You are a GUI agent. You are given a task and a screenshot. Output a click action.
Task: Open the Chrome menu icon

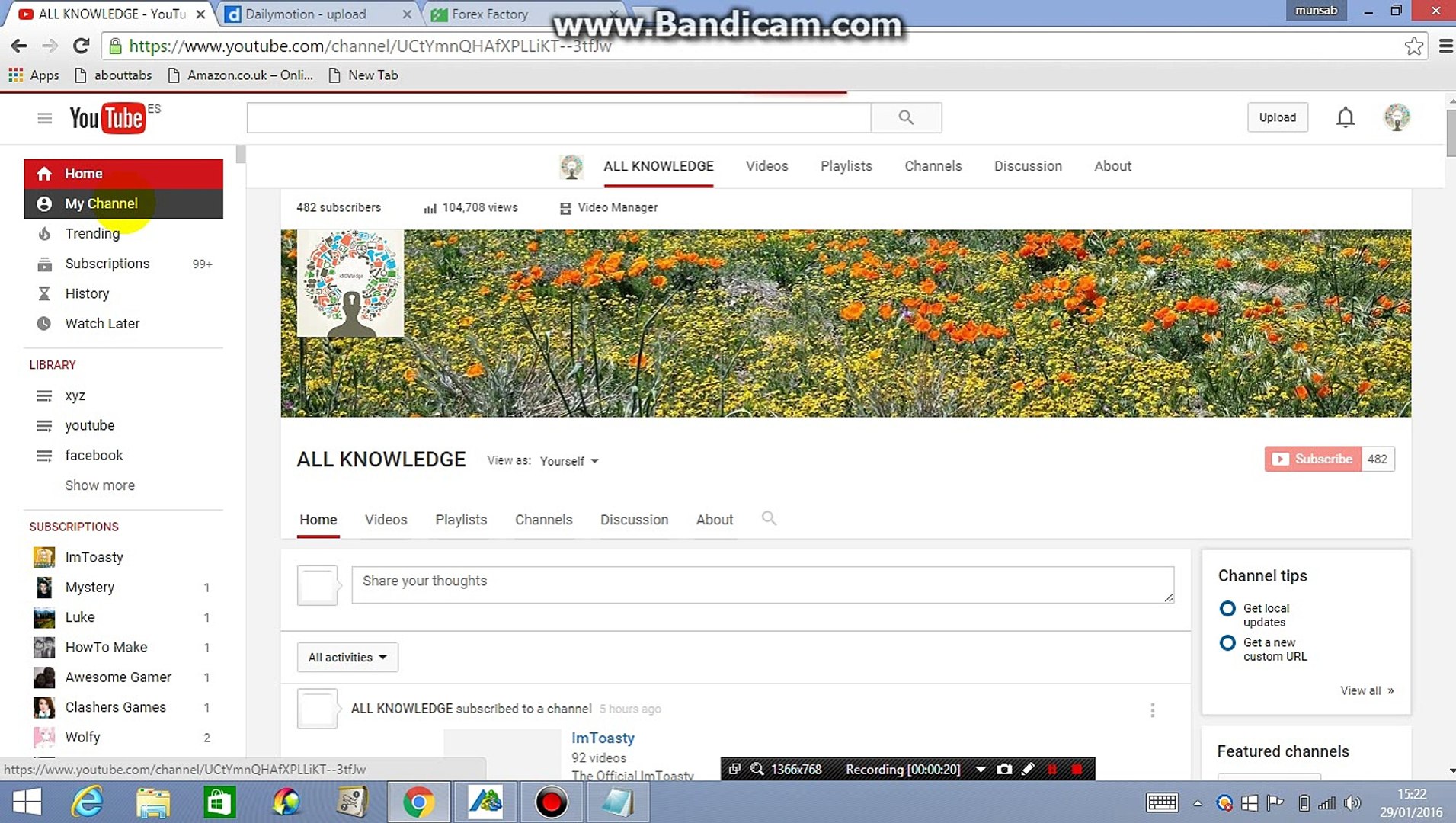[1445, 46]
